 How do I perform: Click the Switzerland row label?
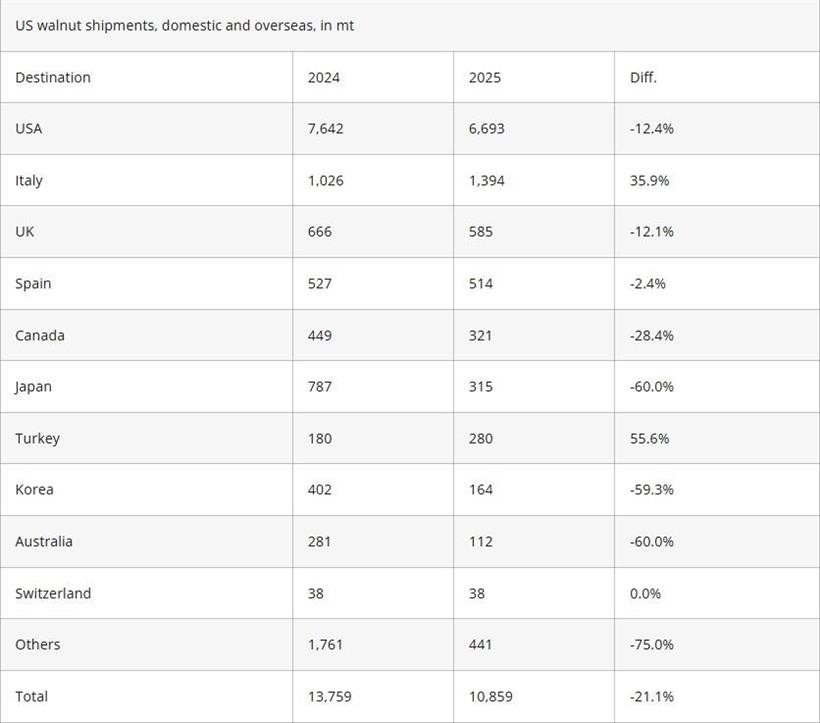53,593
